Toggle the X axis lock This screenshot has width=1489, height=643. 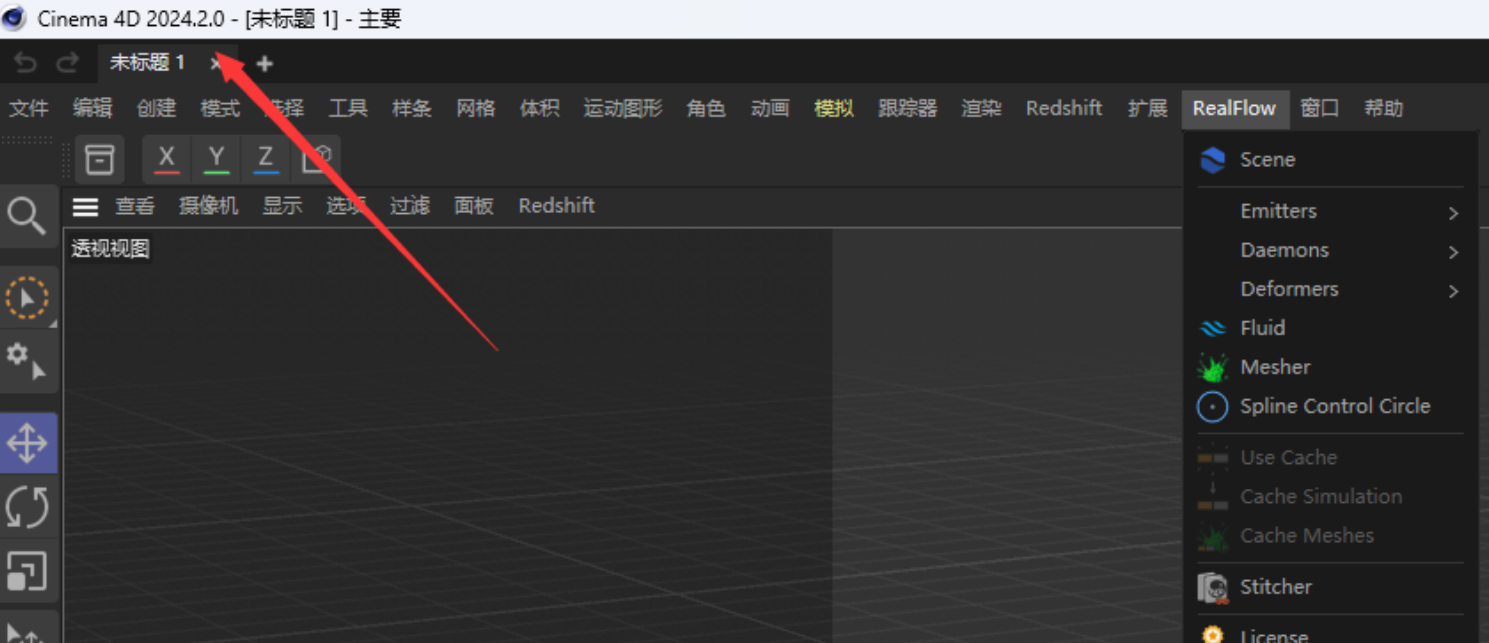167,159
